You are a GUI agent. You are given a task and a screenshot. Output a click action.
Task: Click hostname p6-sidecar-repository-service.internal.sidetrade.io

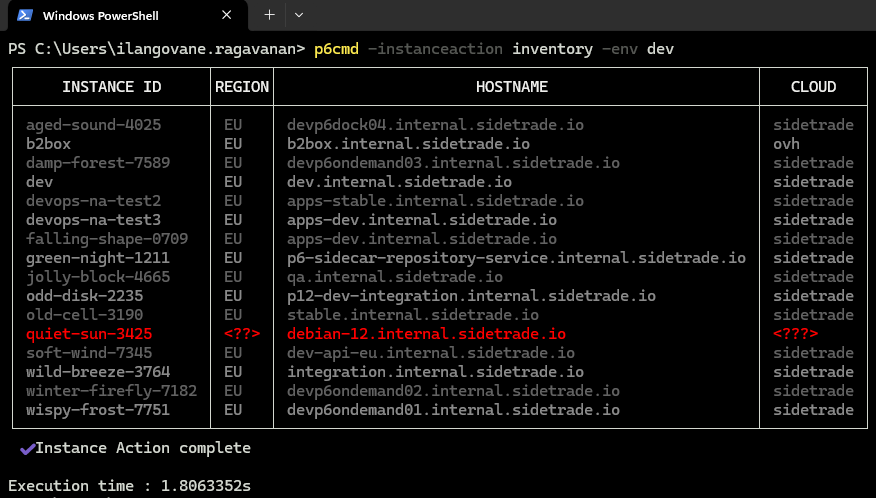point(516,258)
